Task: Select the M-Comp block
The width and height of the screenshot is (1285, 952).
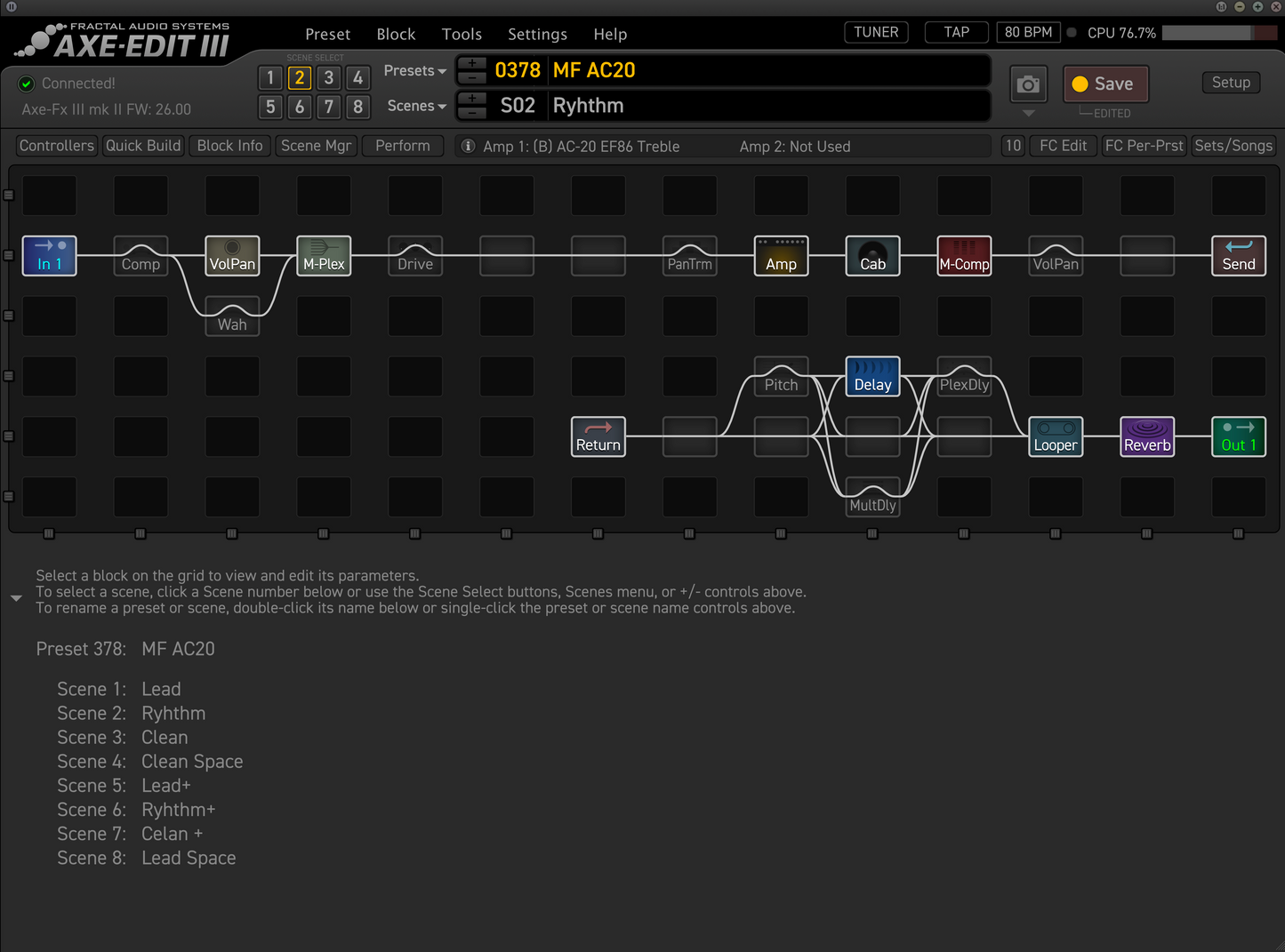Action: 964,256
